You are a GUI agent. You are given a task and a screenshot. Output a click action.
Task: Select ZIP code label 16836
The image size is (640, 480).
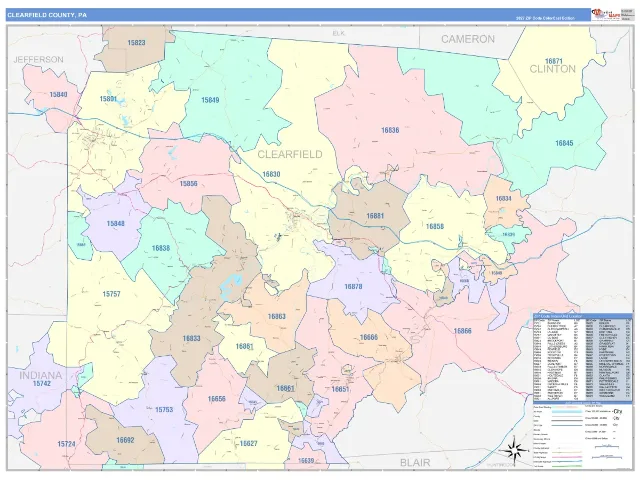390,130
